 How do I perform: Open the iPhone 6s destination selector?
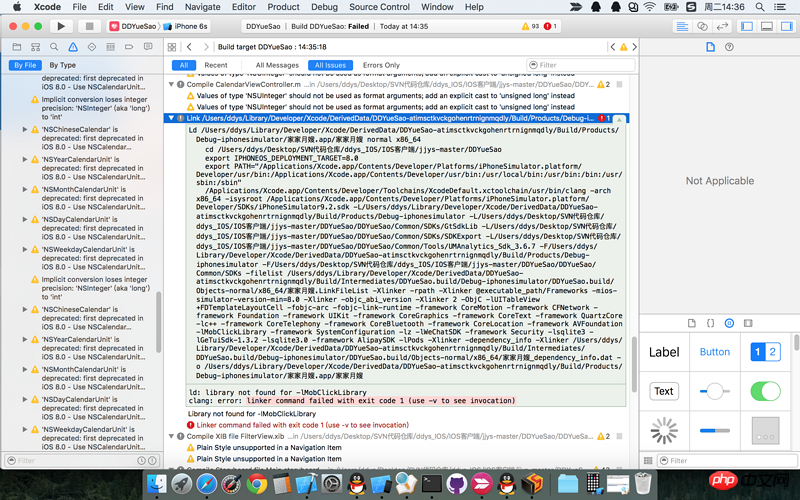(x=186, y=26)
